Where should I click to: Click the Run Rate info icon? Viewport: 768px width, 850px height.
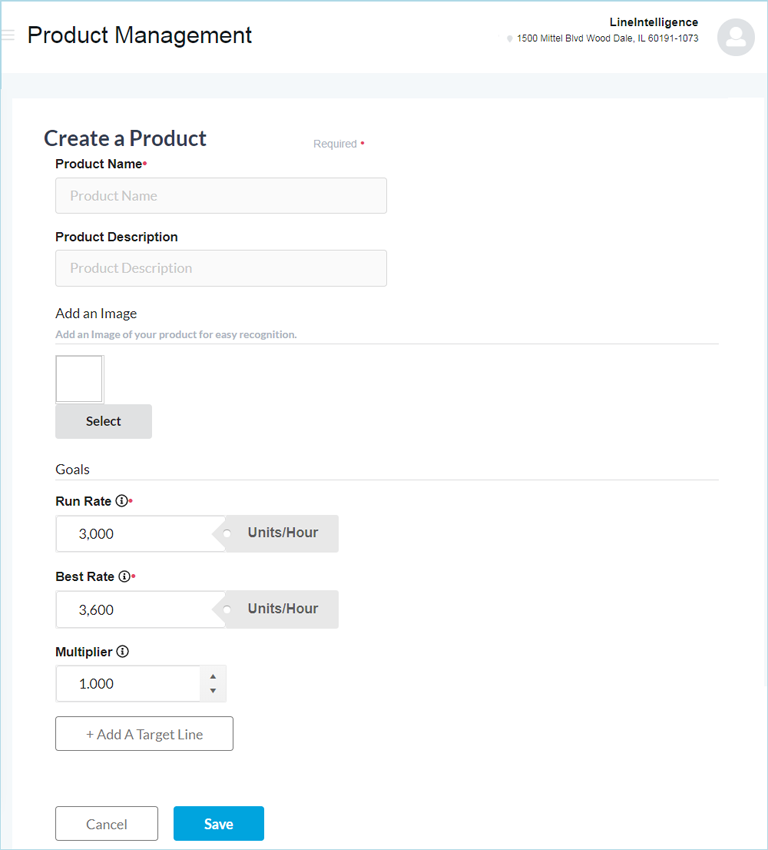[121, 500]
